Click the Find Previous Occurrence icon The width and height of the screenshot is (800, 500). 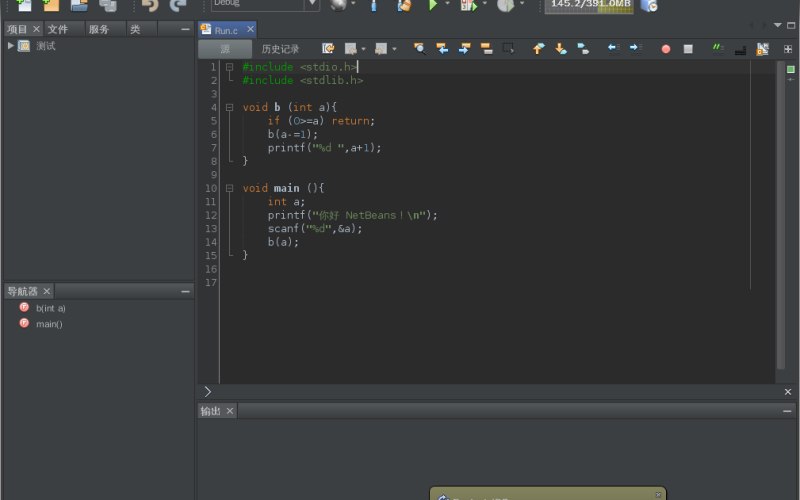[x=442, y=48]
